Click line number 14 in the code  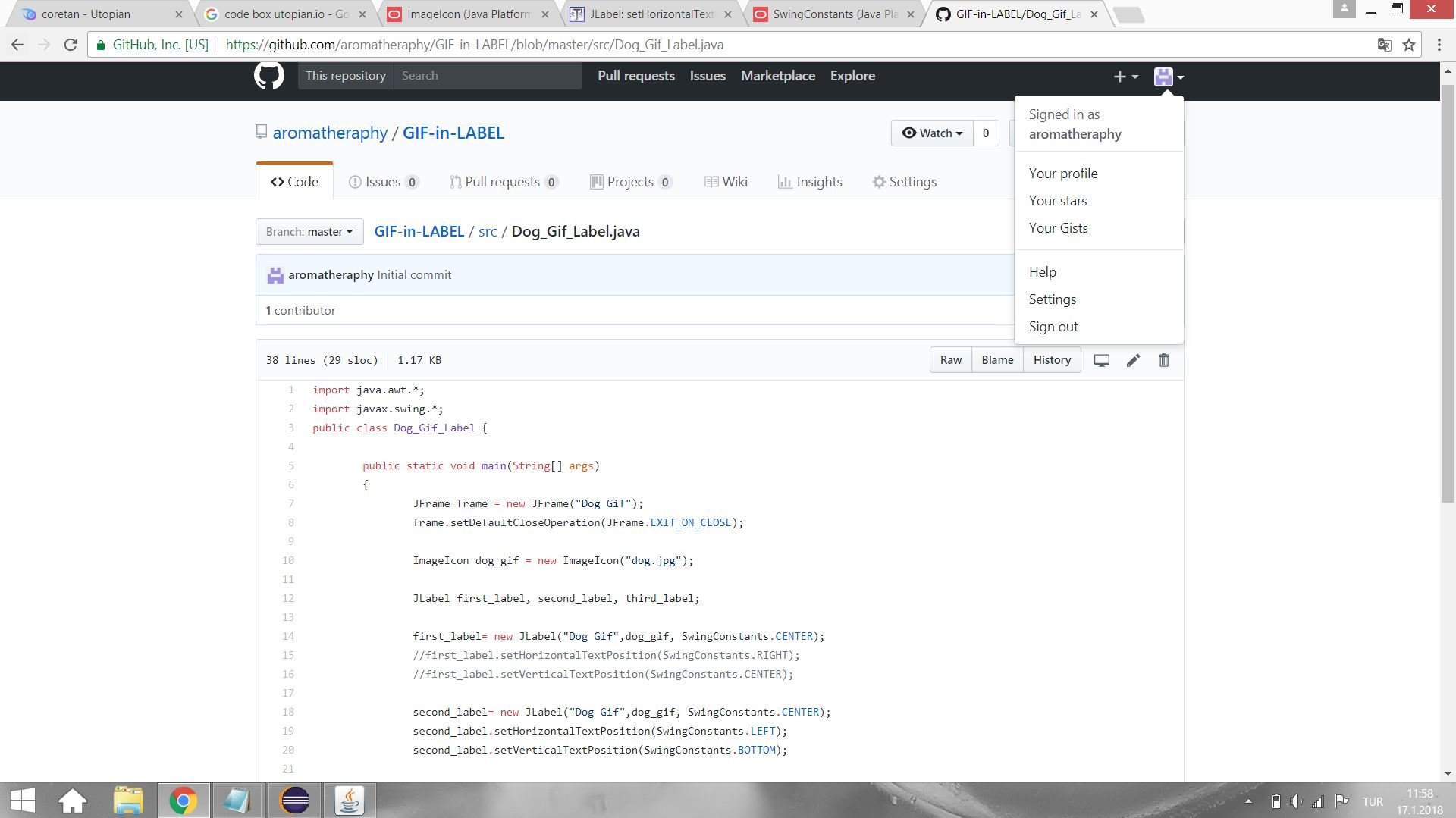[288, 637]
